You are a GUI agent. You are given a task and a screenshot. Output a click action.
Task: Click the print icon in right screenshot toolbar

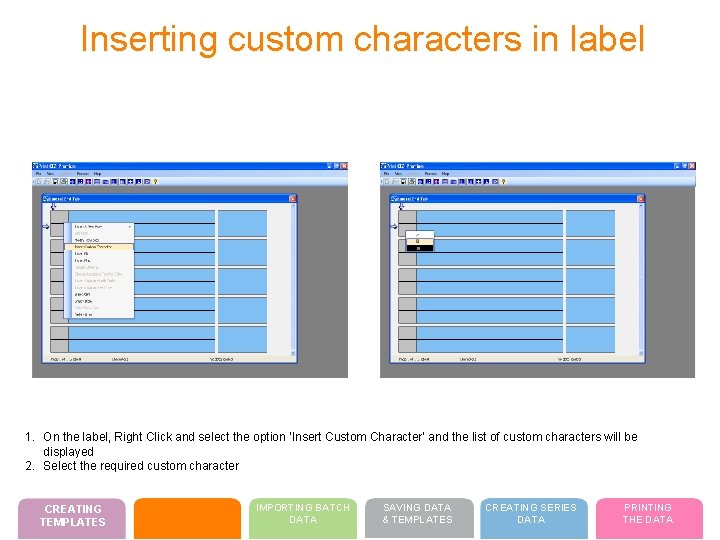[412, 182]
